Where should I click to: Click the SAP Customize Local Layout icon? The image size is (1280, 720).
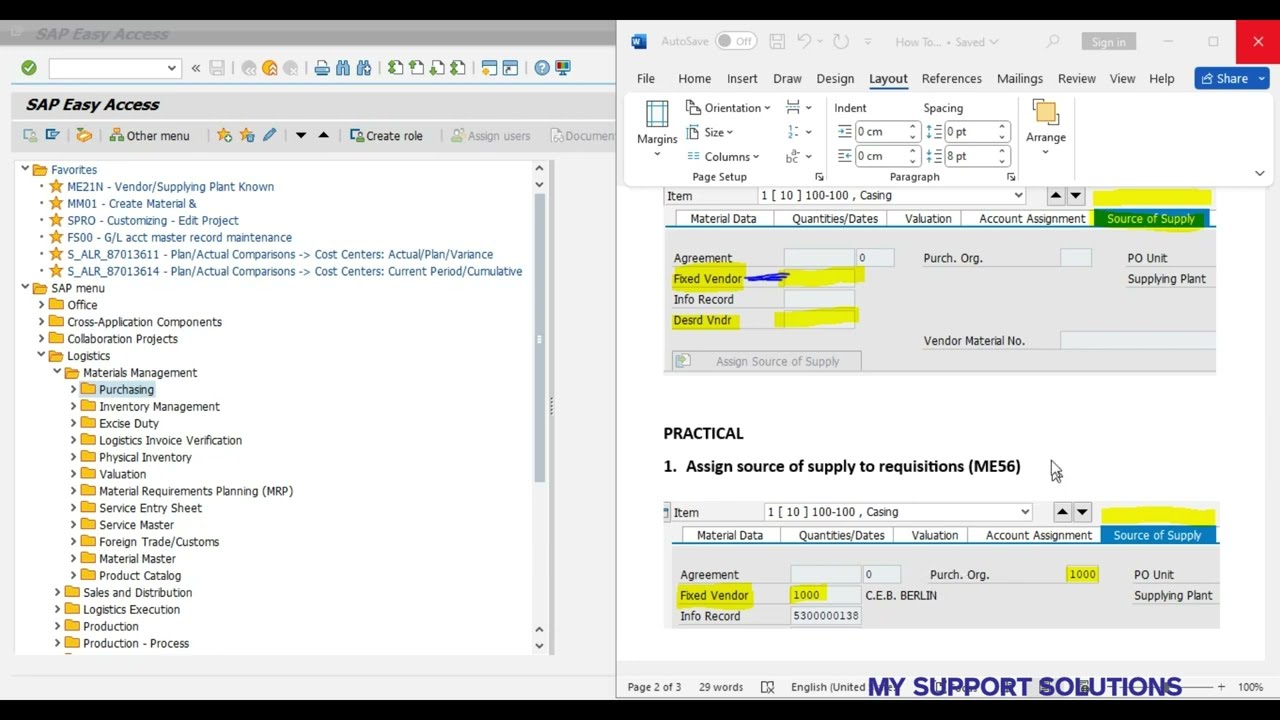coord(563,68)
